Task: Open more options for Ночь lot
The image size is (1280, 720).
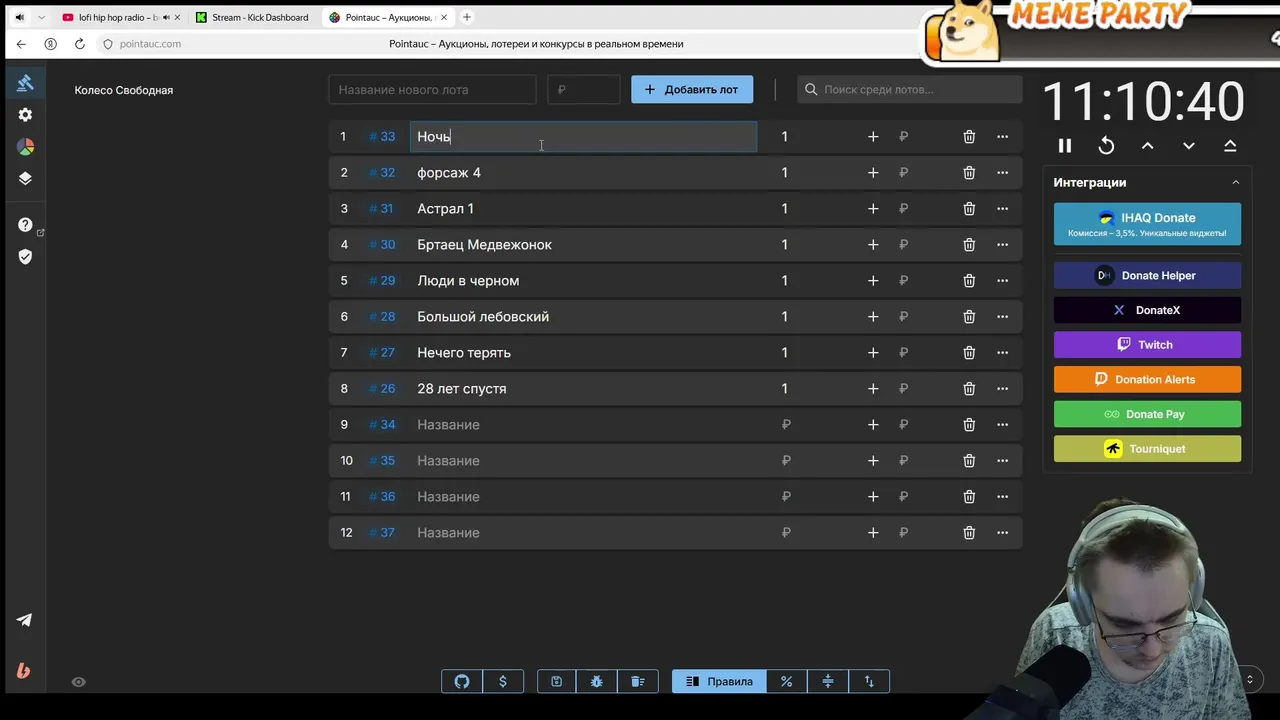Action: point(1002,137)
